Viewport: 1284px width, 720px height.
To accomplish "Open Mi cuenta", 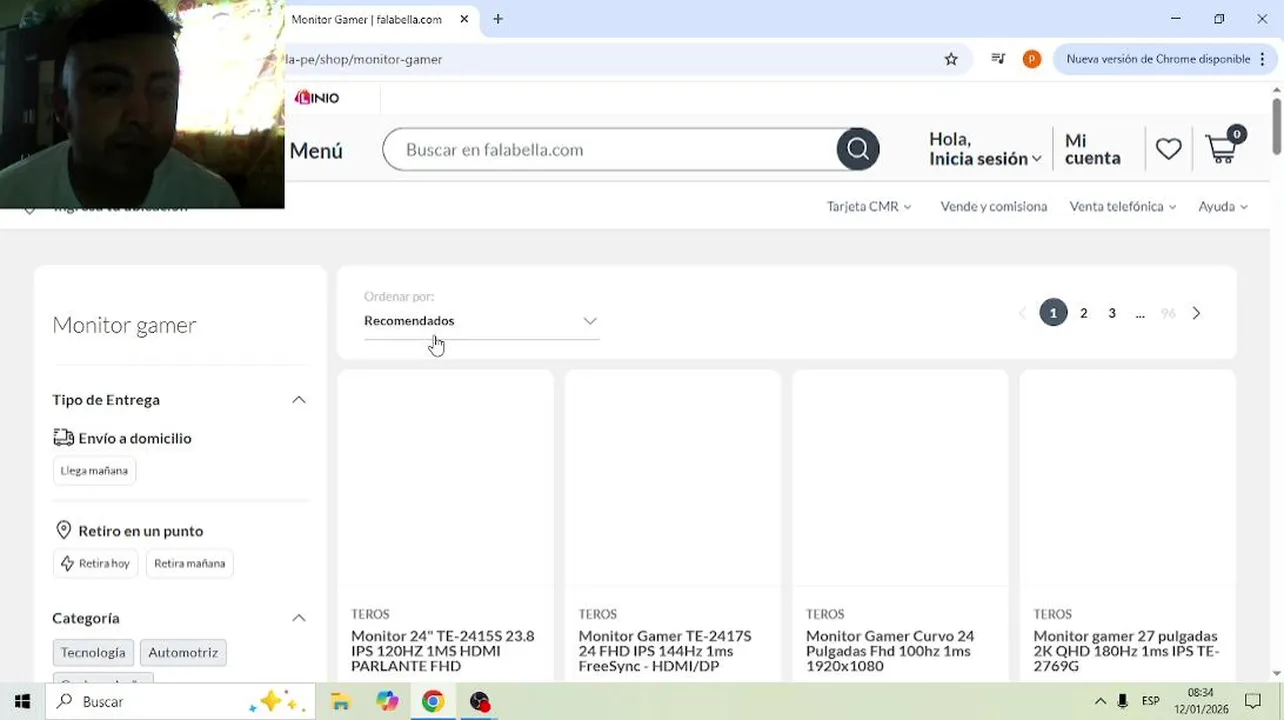I will click(1092, 149).
